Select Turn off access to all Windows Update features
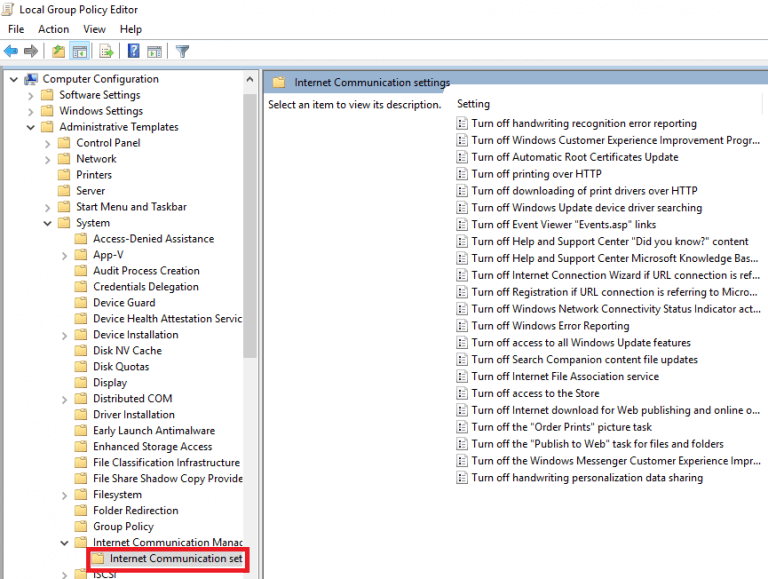This screenshot has height=579, width=768. pos(581,343)
